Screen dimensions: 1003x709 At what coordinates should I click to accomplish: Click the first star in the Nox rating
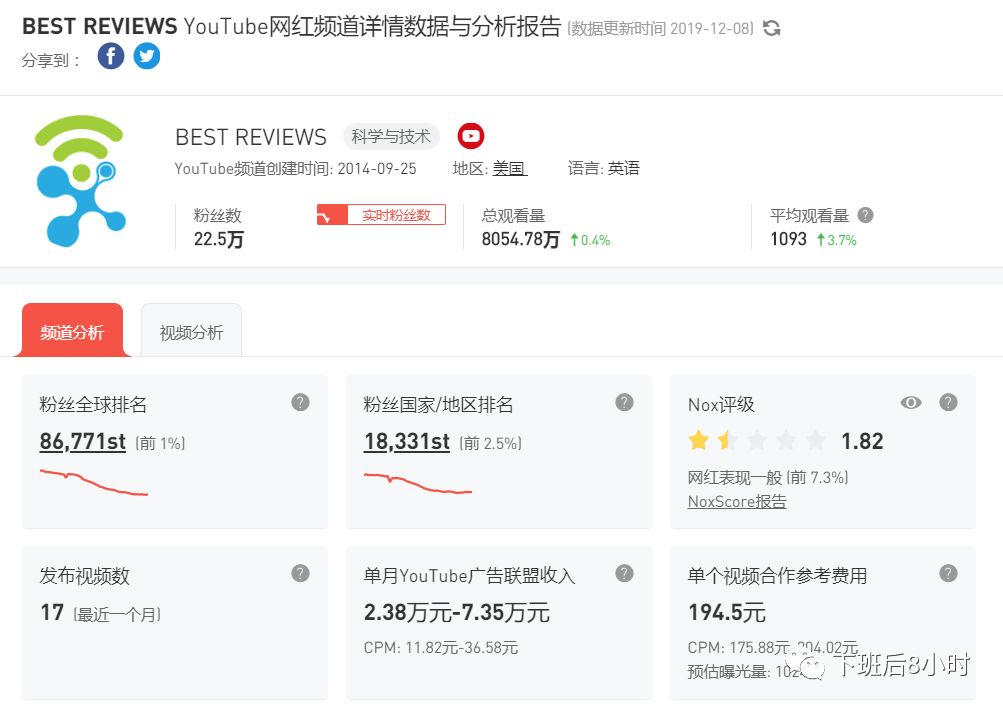click(696, 439)
